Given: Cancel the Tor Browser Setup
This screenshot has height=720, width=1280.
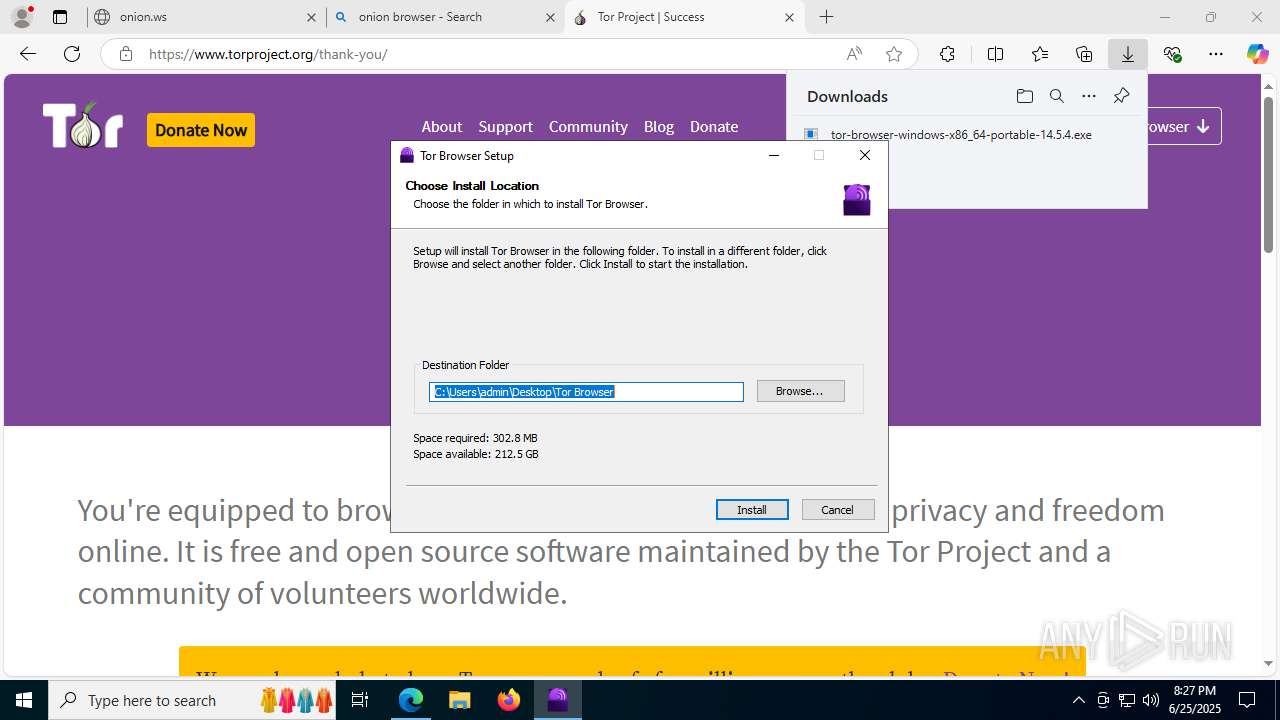Looking at the screenshot, I should click(x=838, y=510).
